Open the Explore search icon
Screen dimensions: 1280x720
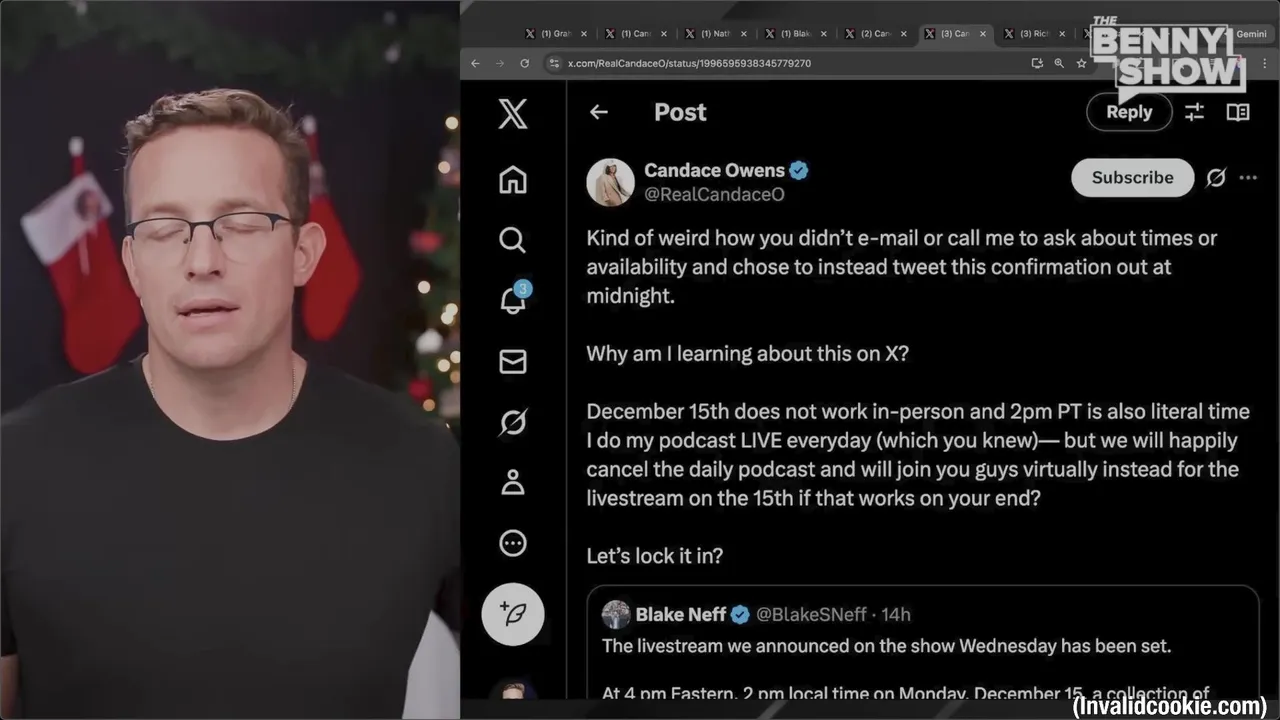[513, 240]
